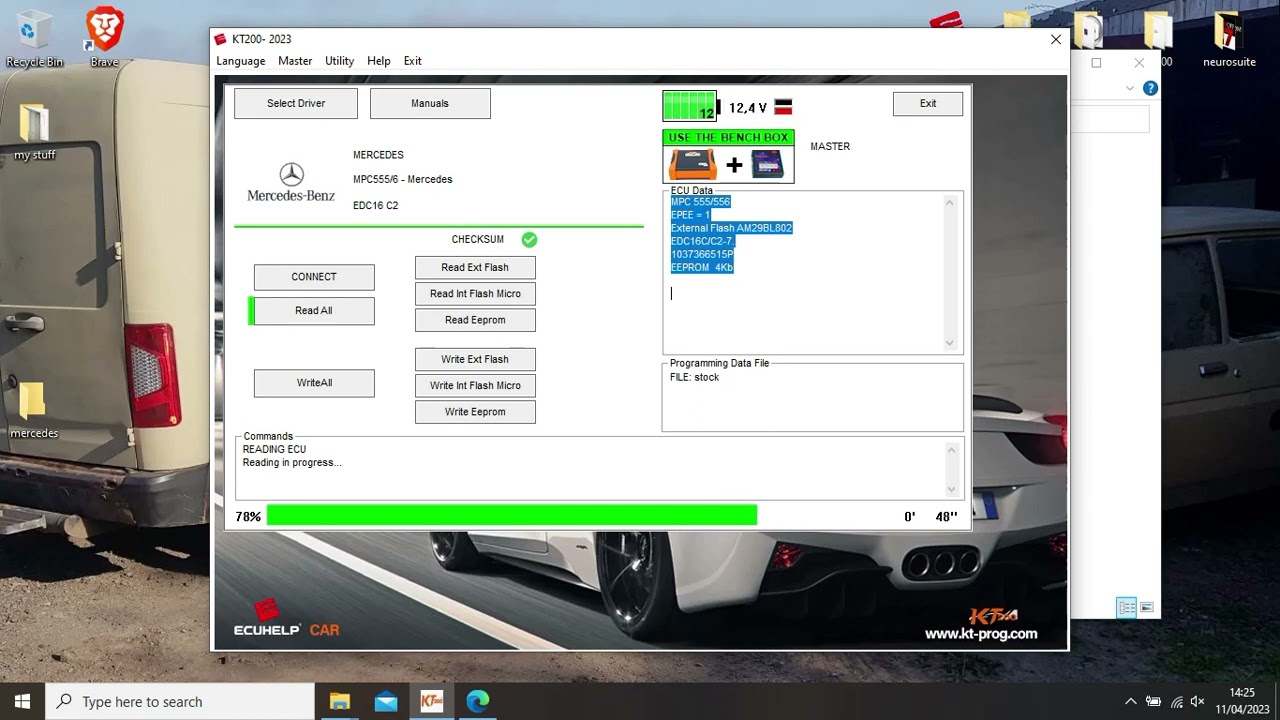
Task: Click the Write Eeprom button
Action: pyautogui.click(x=475, y=412)
